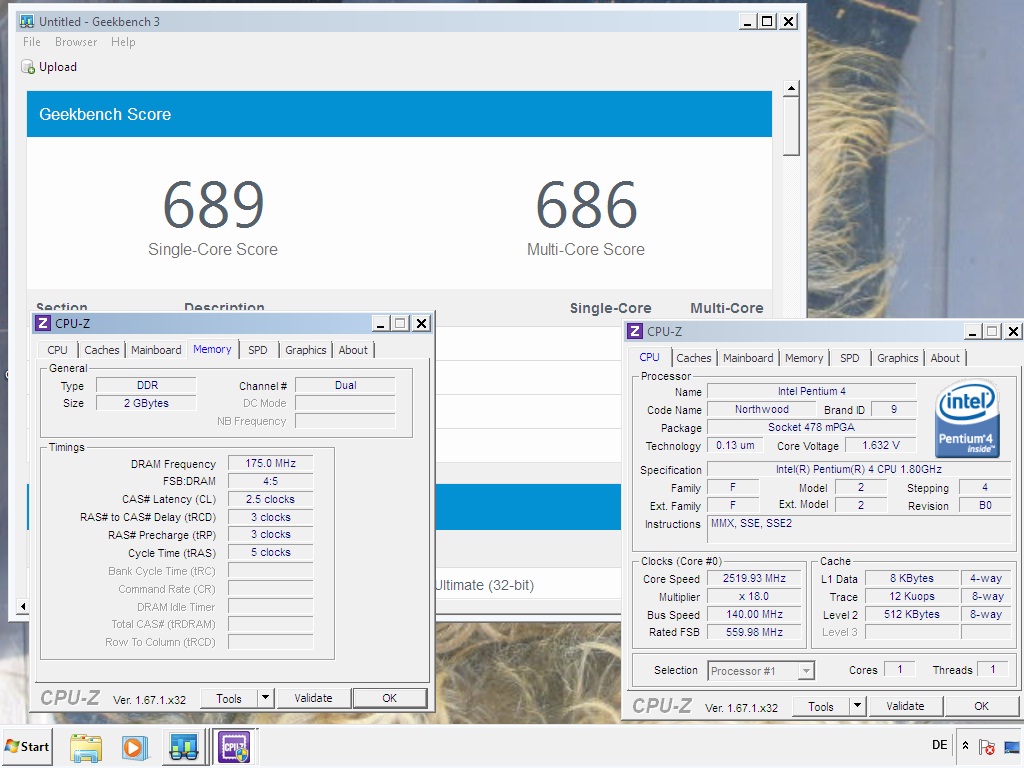Click the network tray icon
Viewport: 1024px width, 768px height.
(x=1012, y=746)
